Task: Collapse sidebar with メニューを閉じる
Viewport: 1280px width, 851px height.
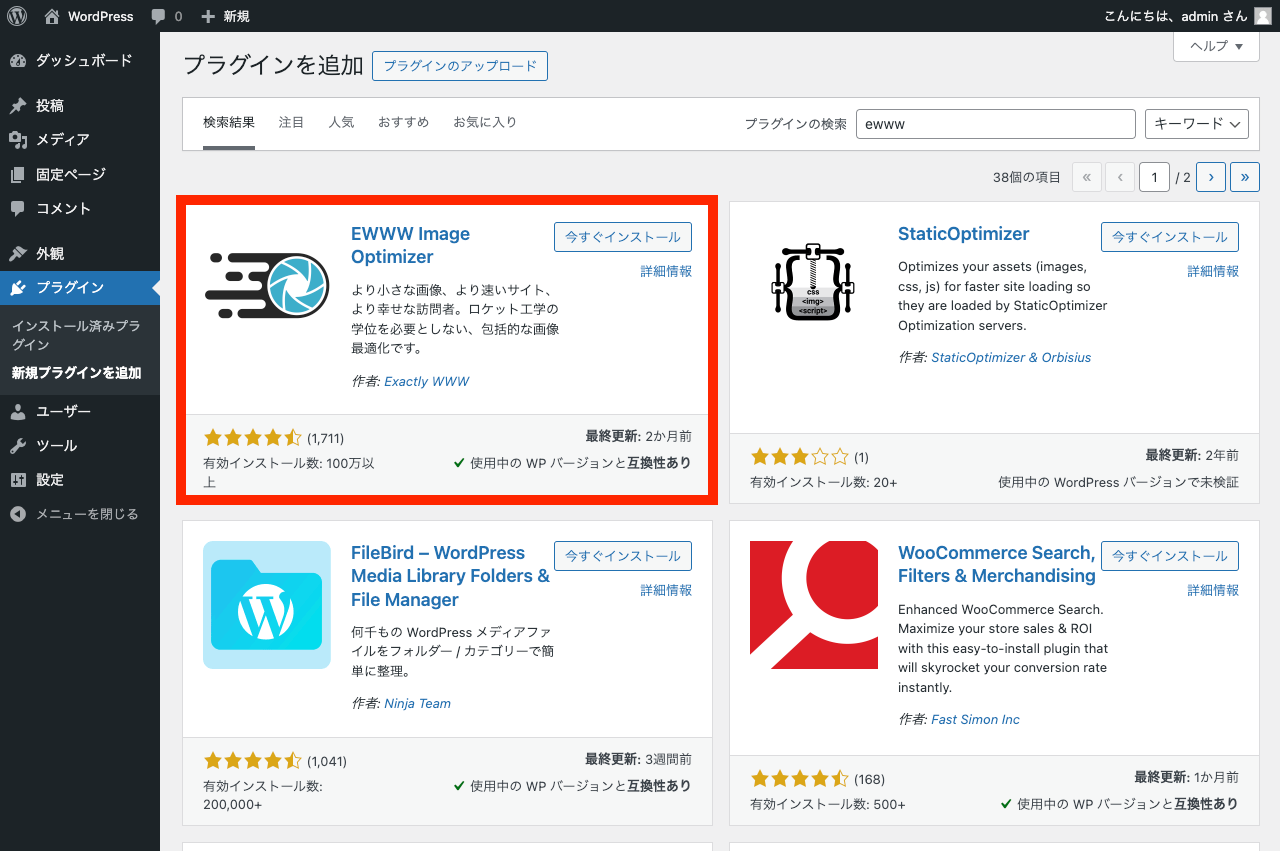Action: [x=80, y=514]
